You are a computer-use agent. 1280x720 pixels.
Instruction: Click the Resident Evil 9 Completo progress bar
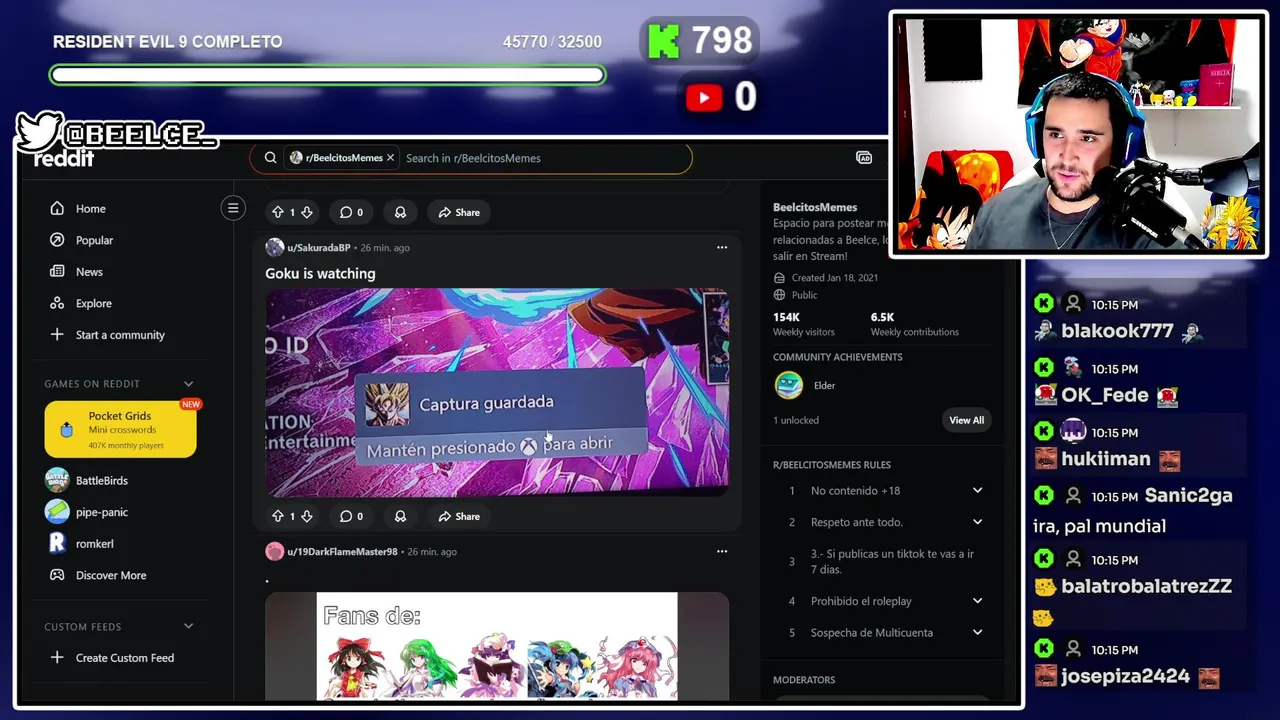(x=328, y=75)
